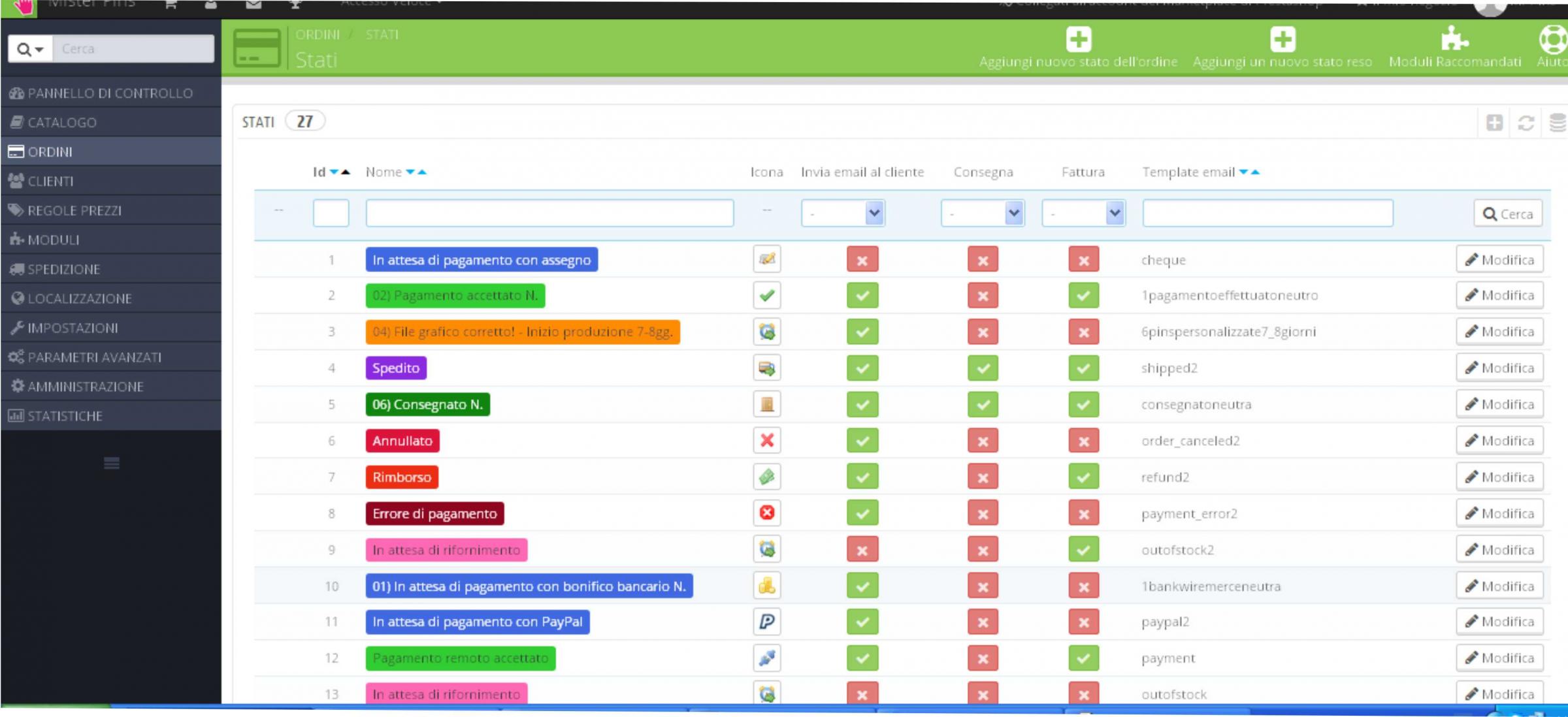Click Aggiungi nuovo stato dell'ordine plus icon

[x=1078, y=39]
